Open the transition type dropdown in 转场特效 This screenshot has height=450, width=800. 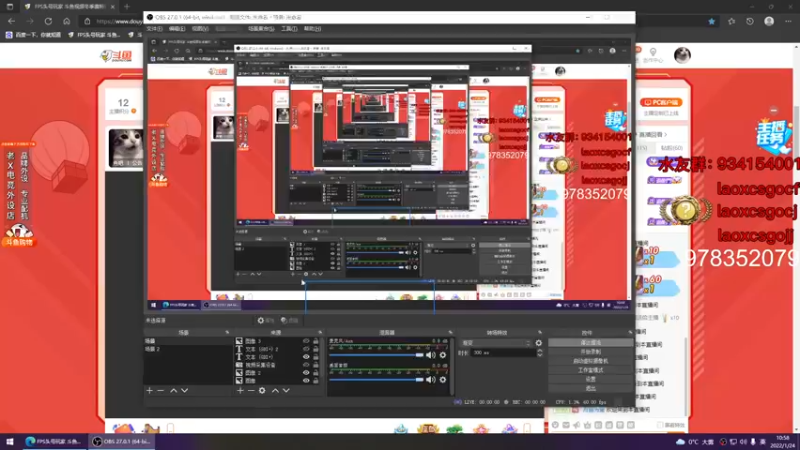[495, 343]
